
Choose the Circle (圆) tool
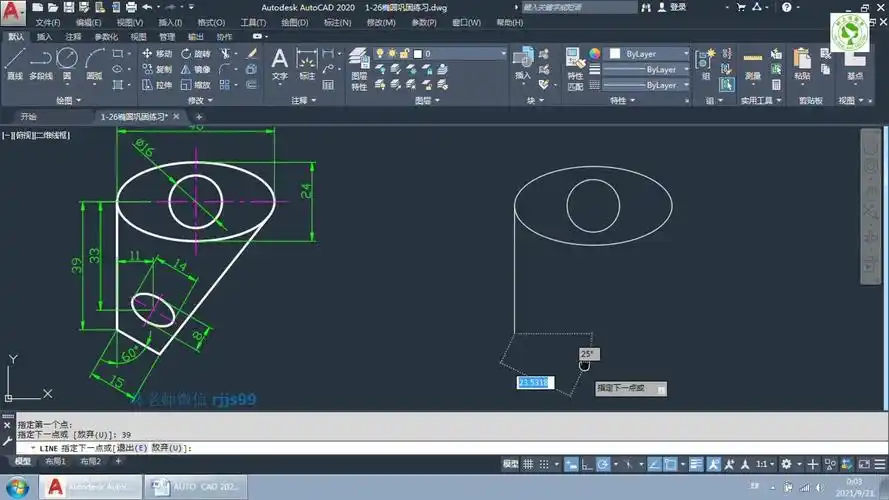coord(67,62)
